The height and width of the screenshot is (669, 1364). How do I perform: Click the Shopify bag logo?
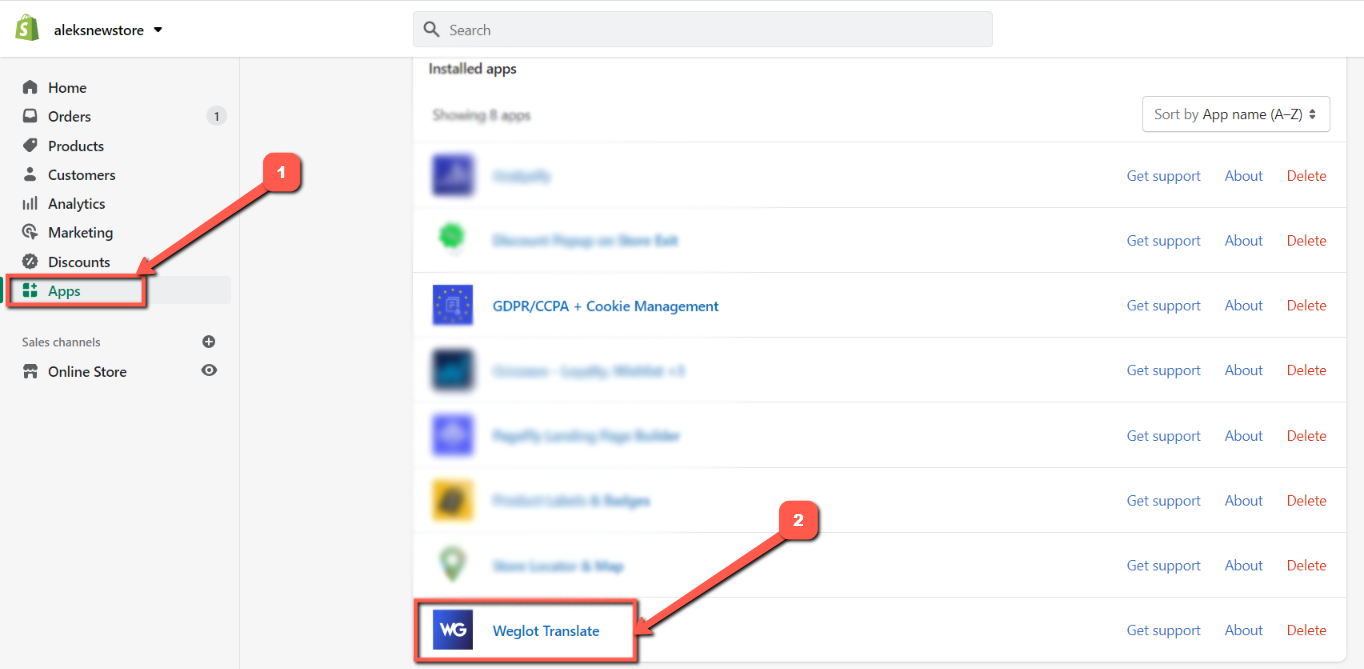tap(27, 29)
